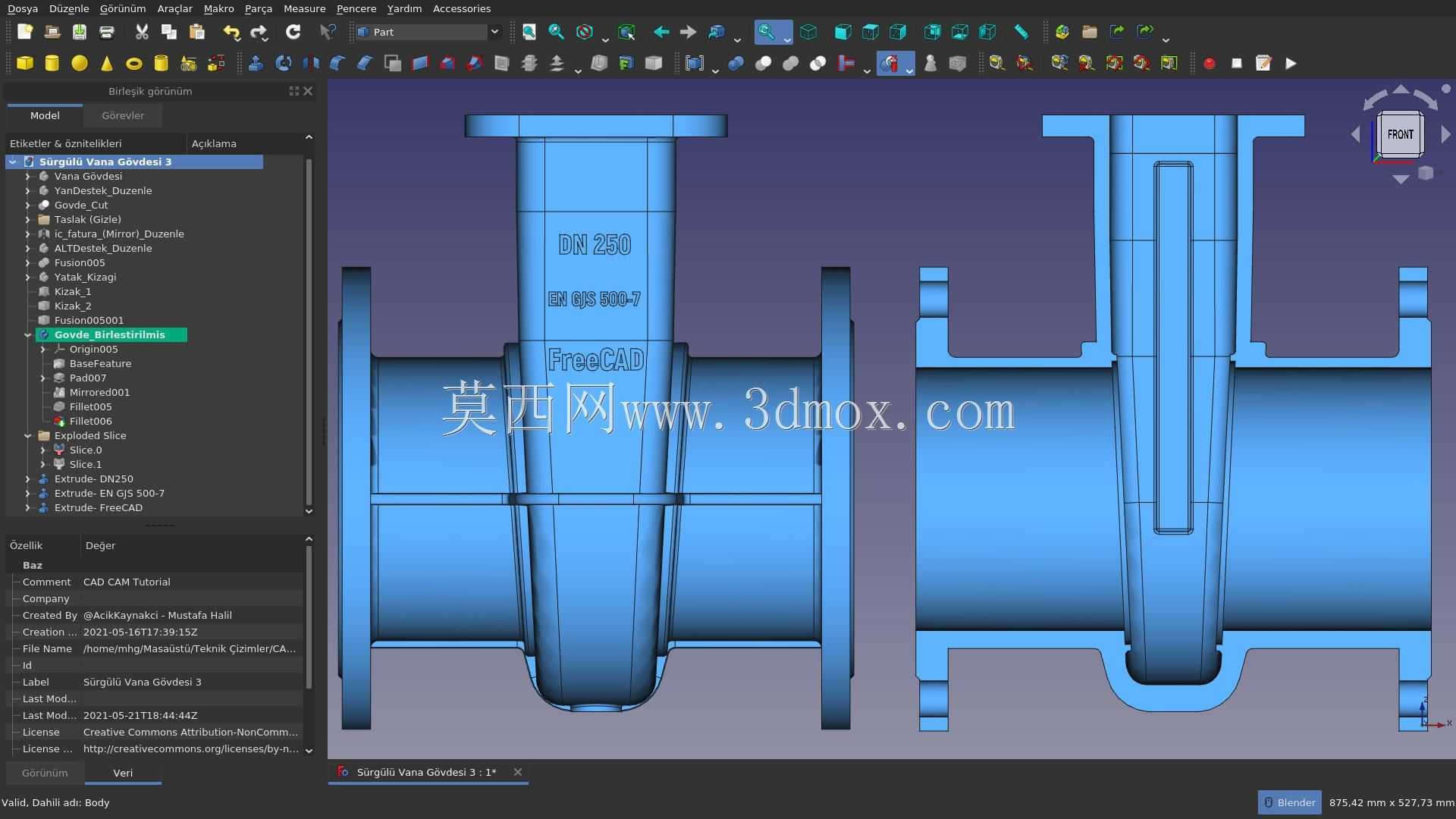Create a yellow Box primitive
This screenshot has height=819, width=1456.
pyautogui.click(x=25, y=64)
